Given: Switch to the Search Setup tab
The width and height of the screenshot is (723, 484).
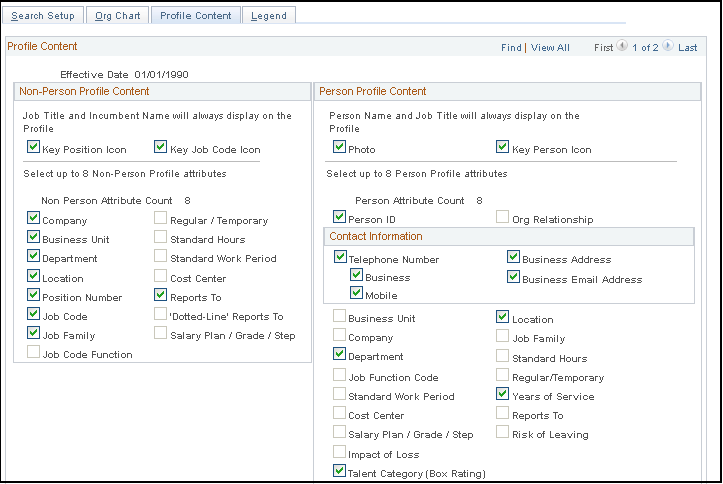Looking at the screenshot, I should coord(42,16).
